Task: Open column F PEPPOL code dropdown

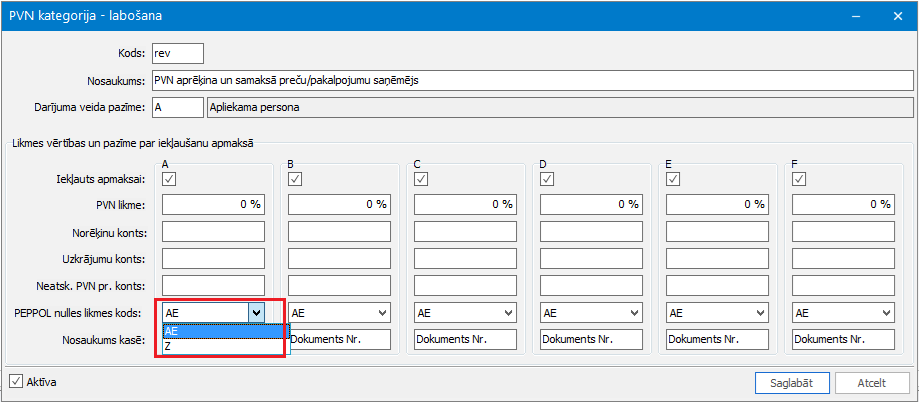Action: (843, 313)
